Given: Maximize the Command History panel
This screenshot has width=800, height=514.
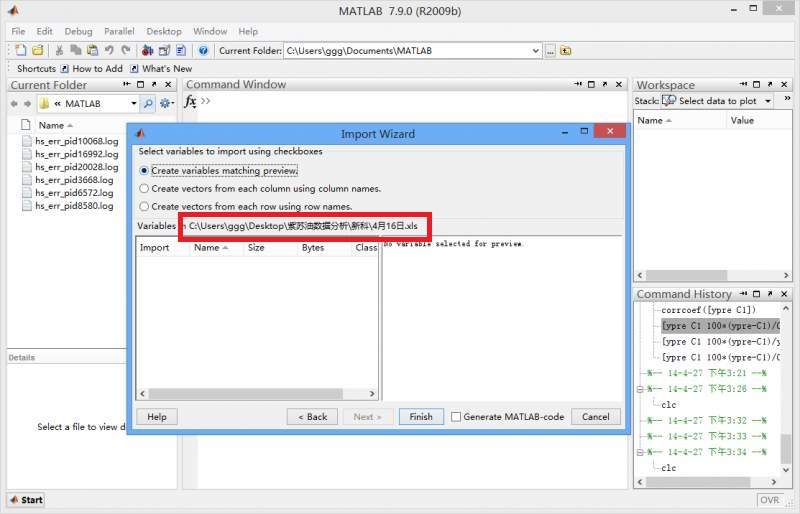Looking at the screenshot, I should point(757,294).
